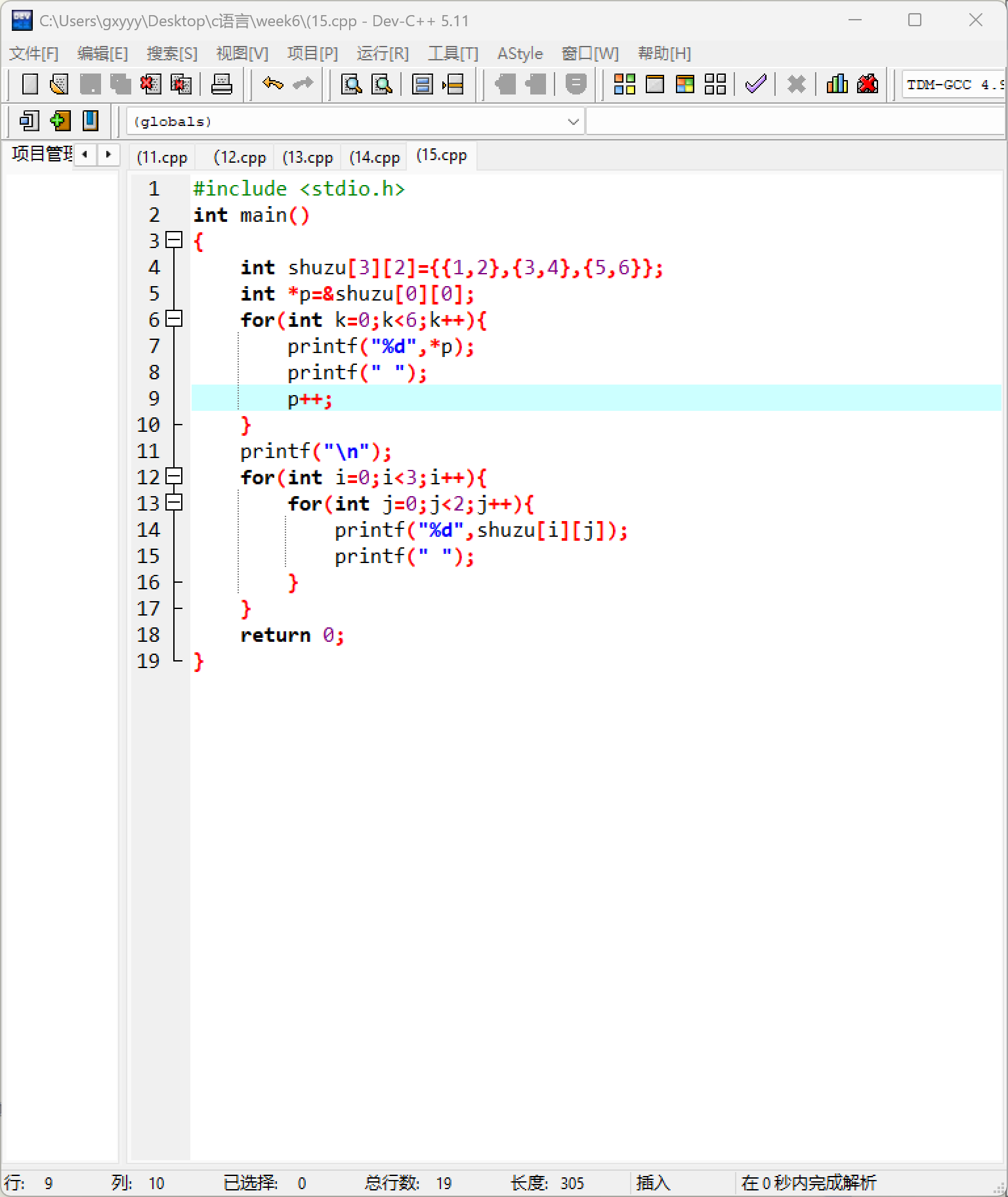The height and width of the screenshot is (1197, 1008).
Task: Switch to the (11.cpp tab
Action: click(x=162, y=157)
